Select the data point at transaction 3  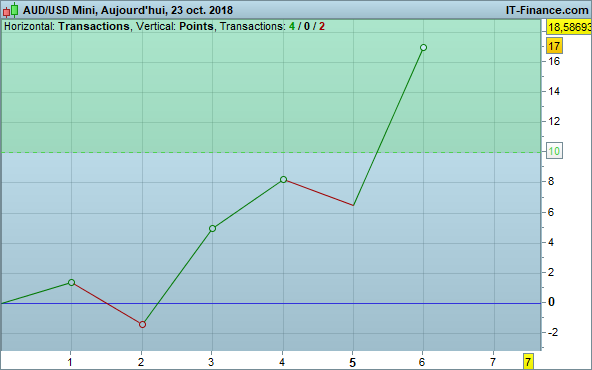212,228
